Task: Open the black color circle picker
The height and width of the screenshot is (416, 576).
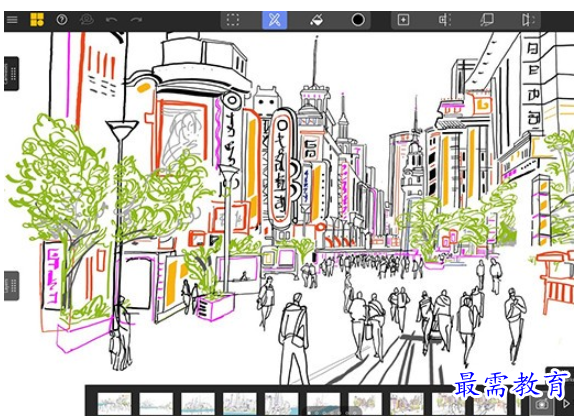Action: tap(358, 19)
